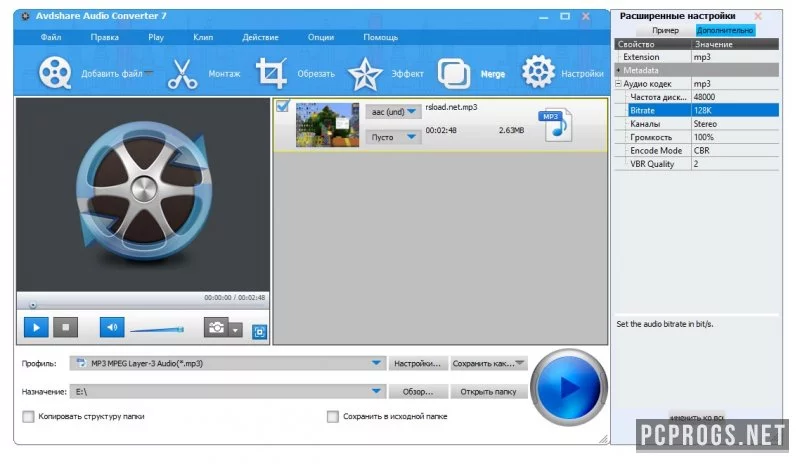Collapse the Аудио кодек tree node
This screenshot has width=800, height=467.
coord(618,83)
